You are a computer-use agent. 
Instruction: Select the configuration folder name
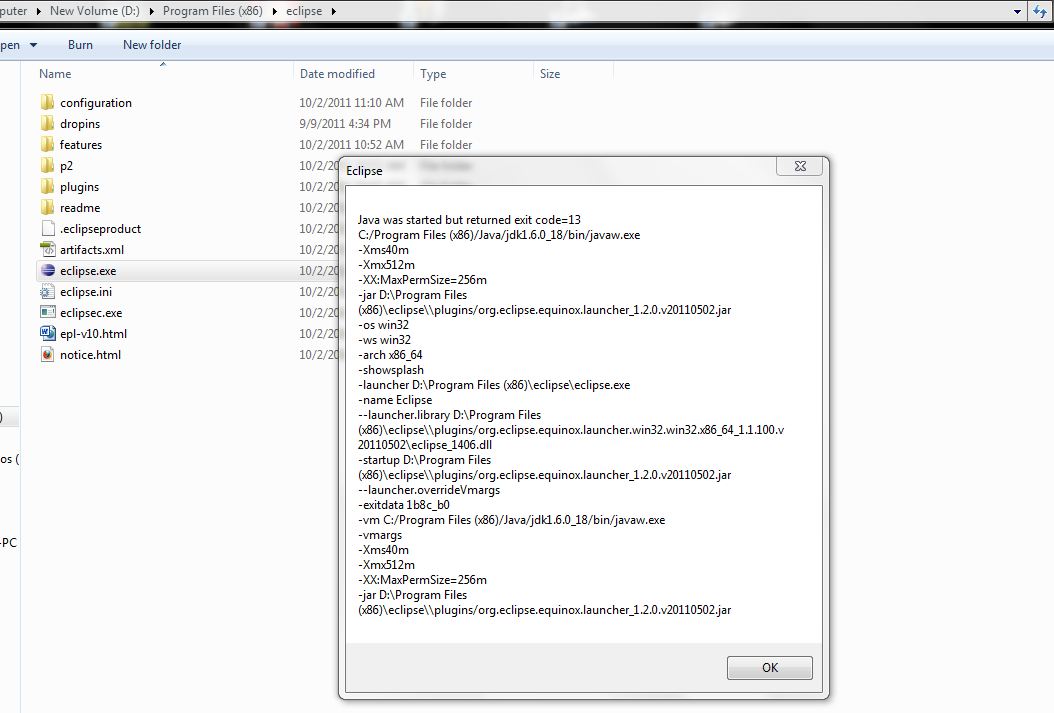click(x=96, y=103)
